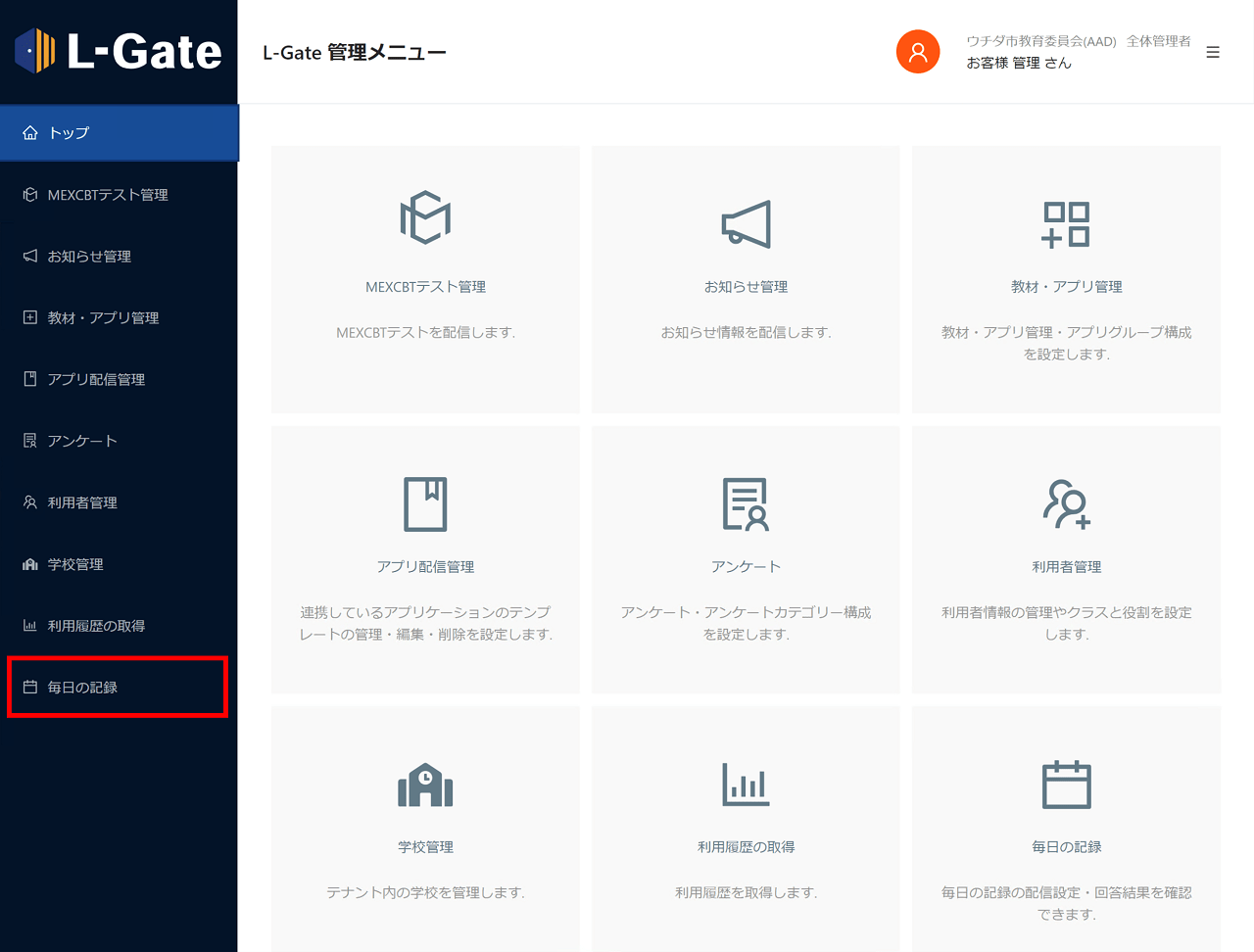Click the large 学校管理 building icon
This screenshot has height=952, width=1254.
tap(425, 785)
